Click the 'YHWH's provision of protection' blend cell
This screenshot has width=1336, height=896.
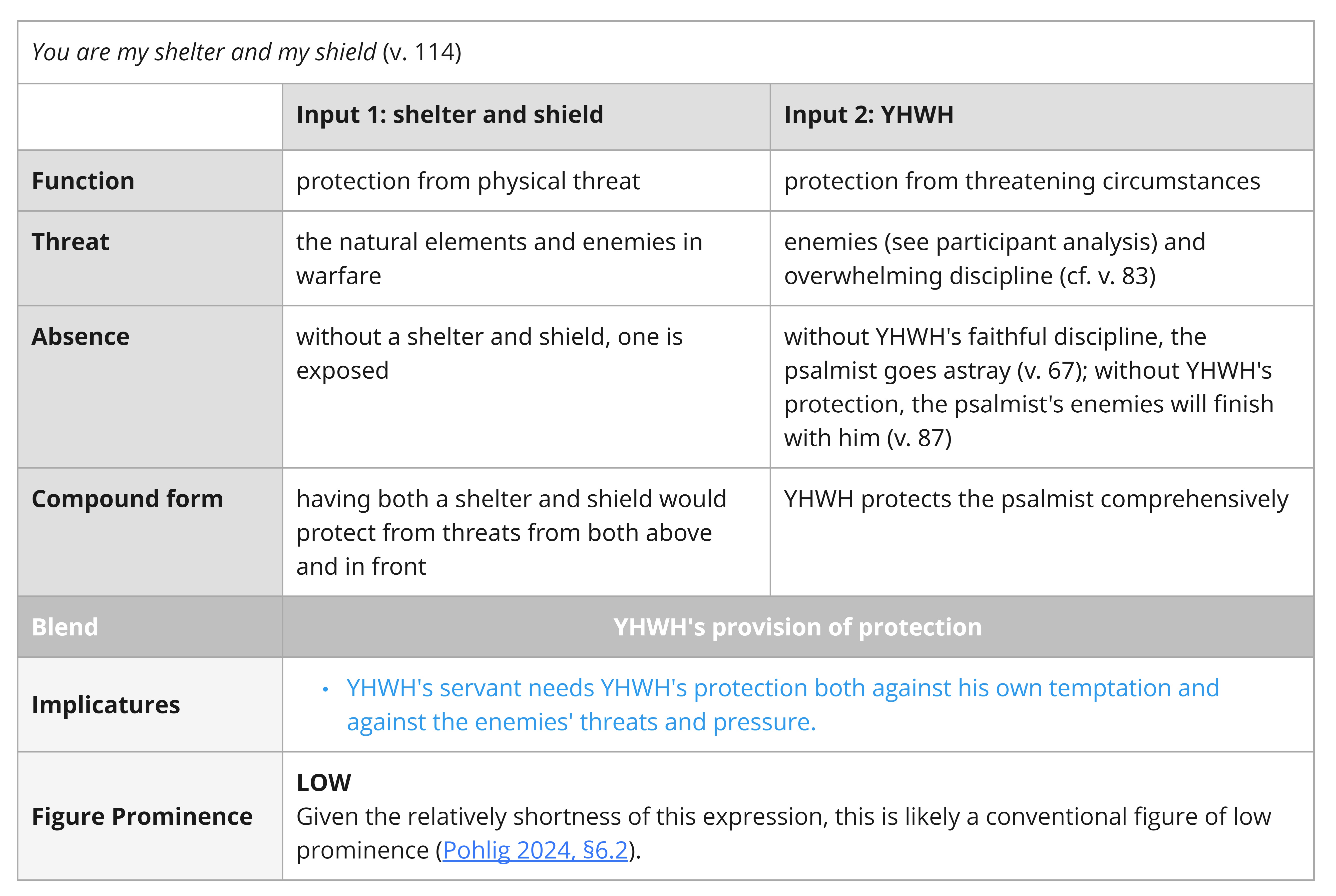click(798, 627)
